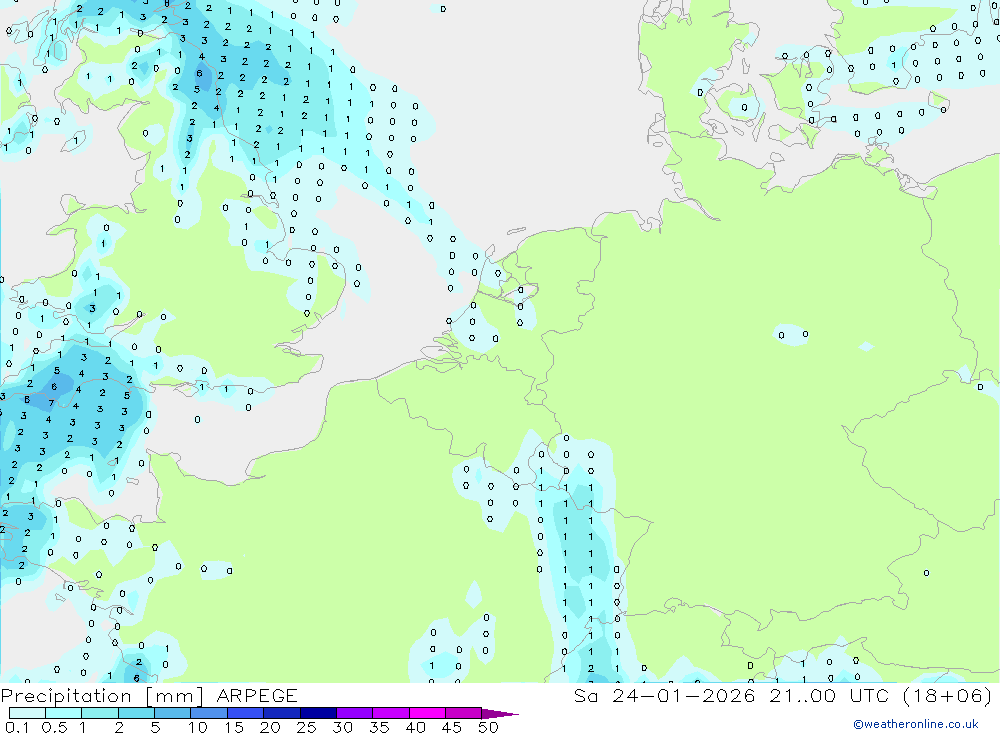
Task: Click the '25' legend scale label
Action: [x=307, y=727]
